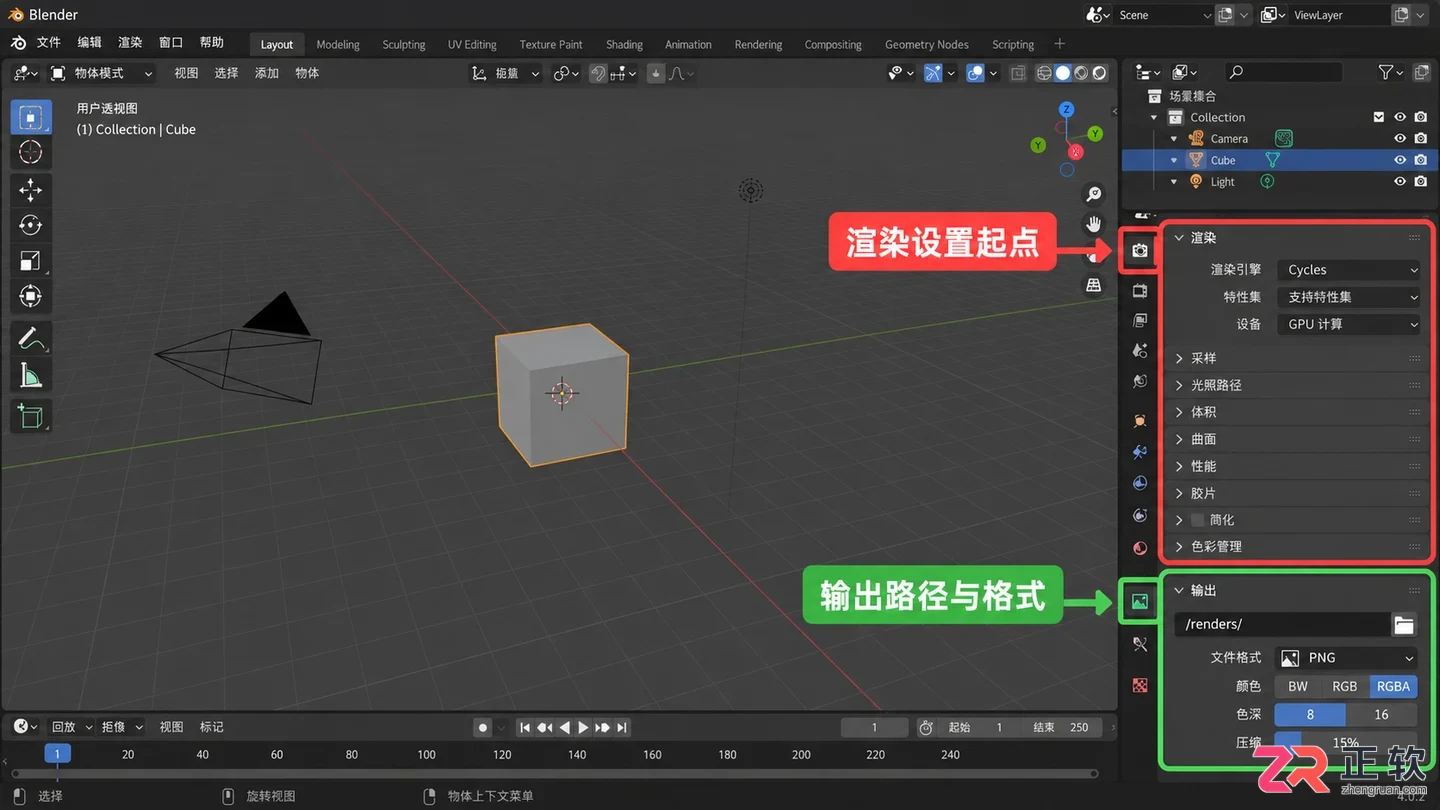1440x810 pixels.
Task: Select the BW color mode
Action: tap(1298, 687)
